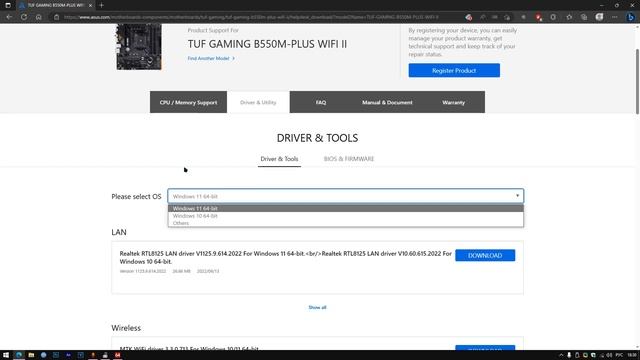Show hidden system tray icons
The height and width of the screenshot is (360, 640).
(x=561, y=355)
